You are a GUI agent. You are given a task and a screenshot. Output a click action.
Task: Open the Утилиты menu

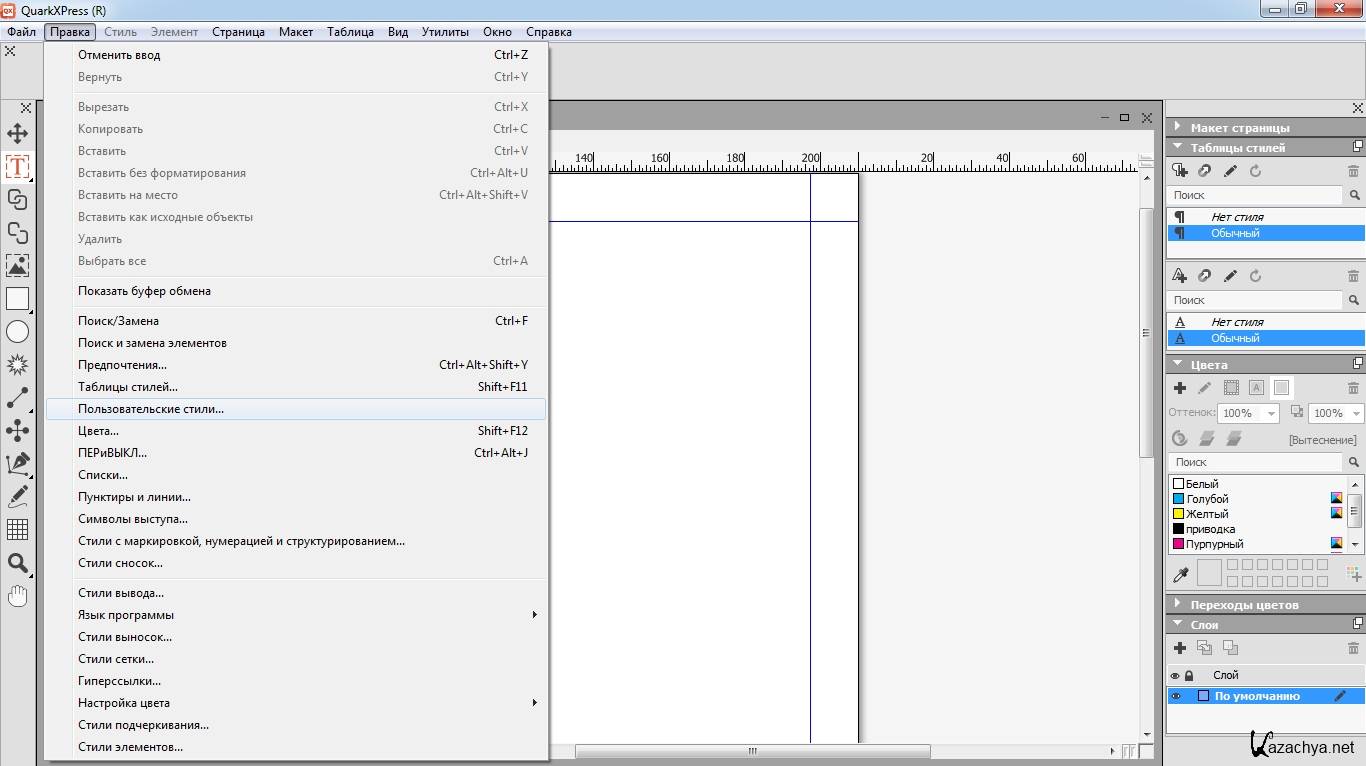click(445, 32)
